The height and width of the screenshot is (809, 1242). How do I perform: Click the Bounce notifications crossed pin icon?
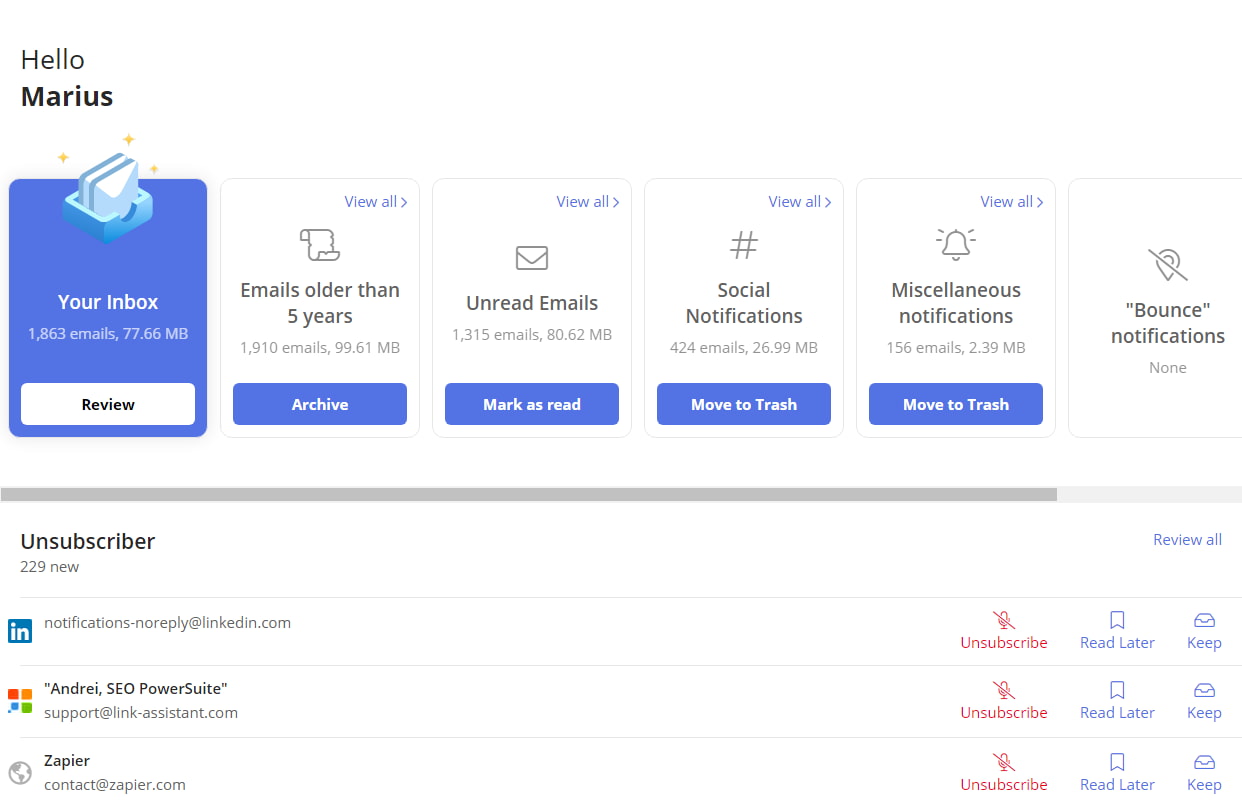click(x=1167, y=265)
